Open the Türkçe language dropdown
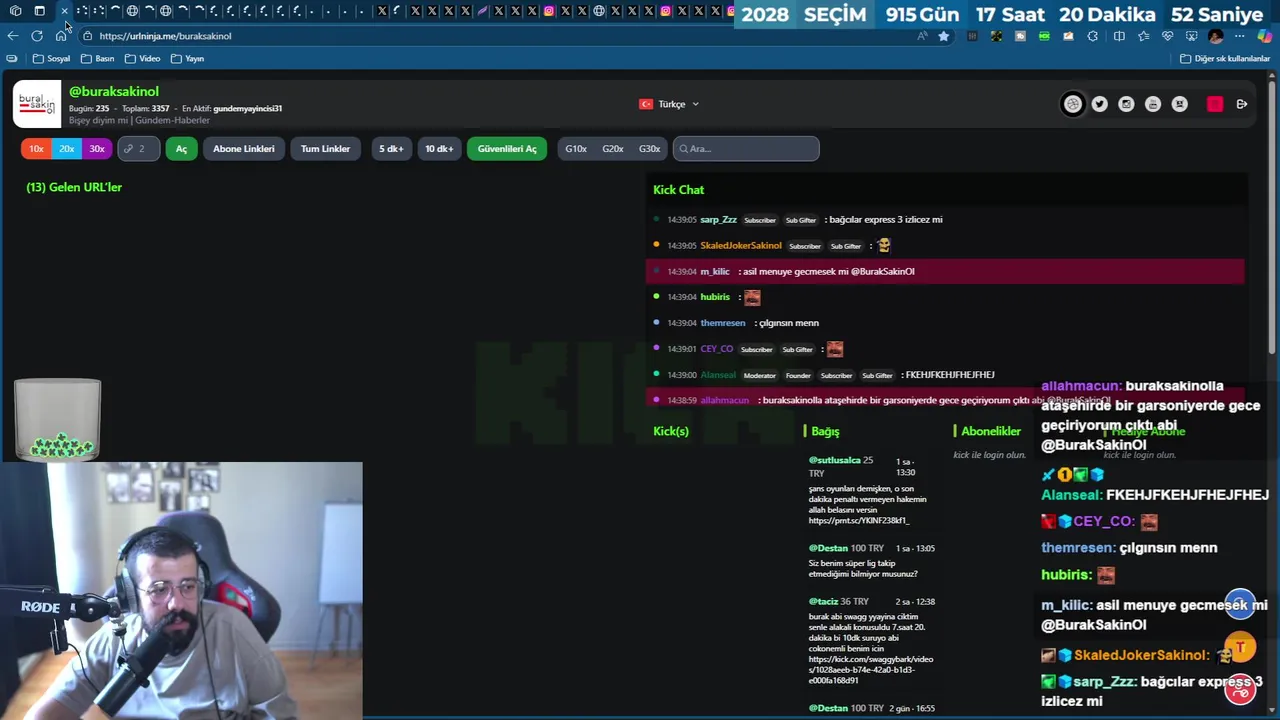This screenshot has height=720, width=1280. tap(669, 104)
